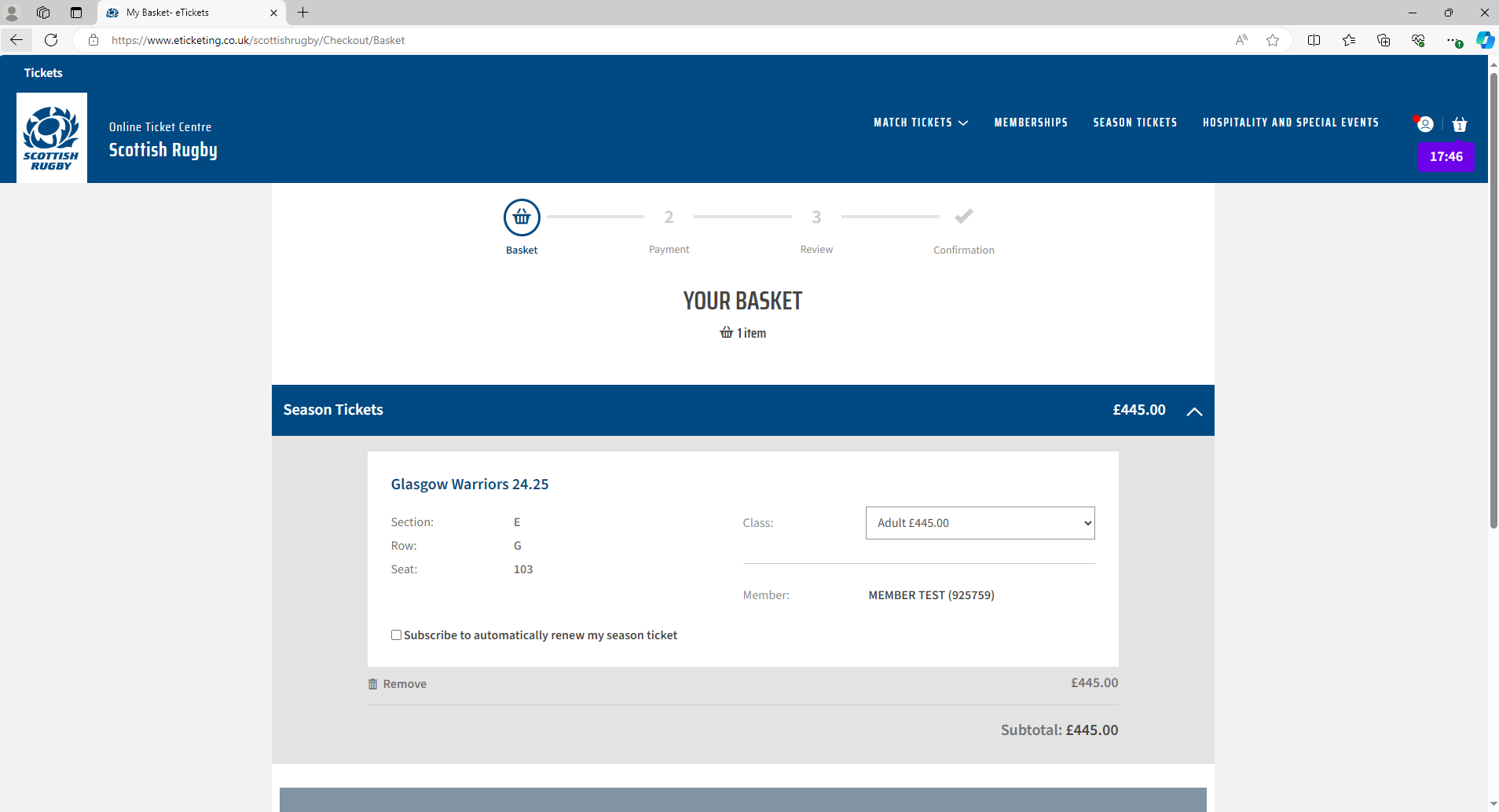The height and width of the screenshot is (812, 1499).
Task: Refresh the page
Action: coord(52,40)
